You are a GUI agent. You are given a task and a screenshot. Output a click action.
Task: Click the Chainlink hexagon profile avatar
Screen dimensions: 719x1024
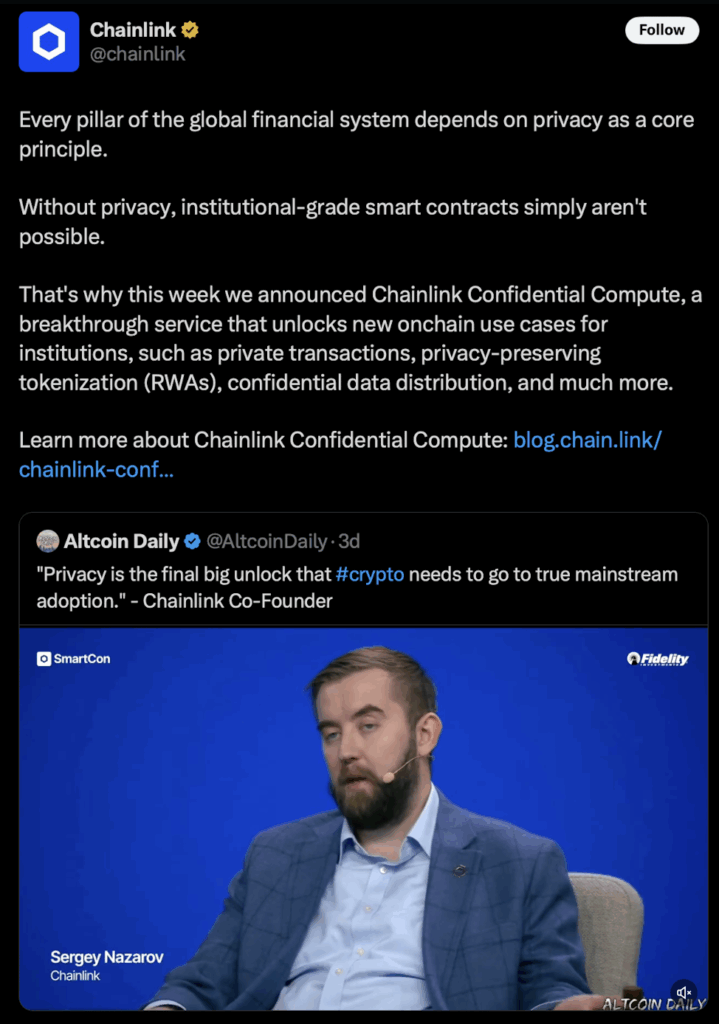point(47,42)
